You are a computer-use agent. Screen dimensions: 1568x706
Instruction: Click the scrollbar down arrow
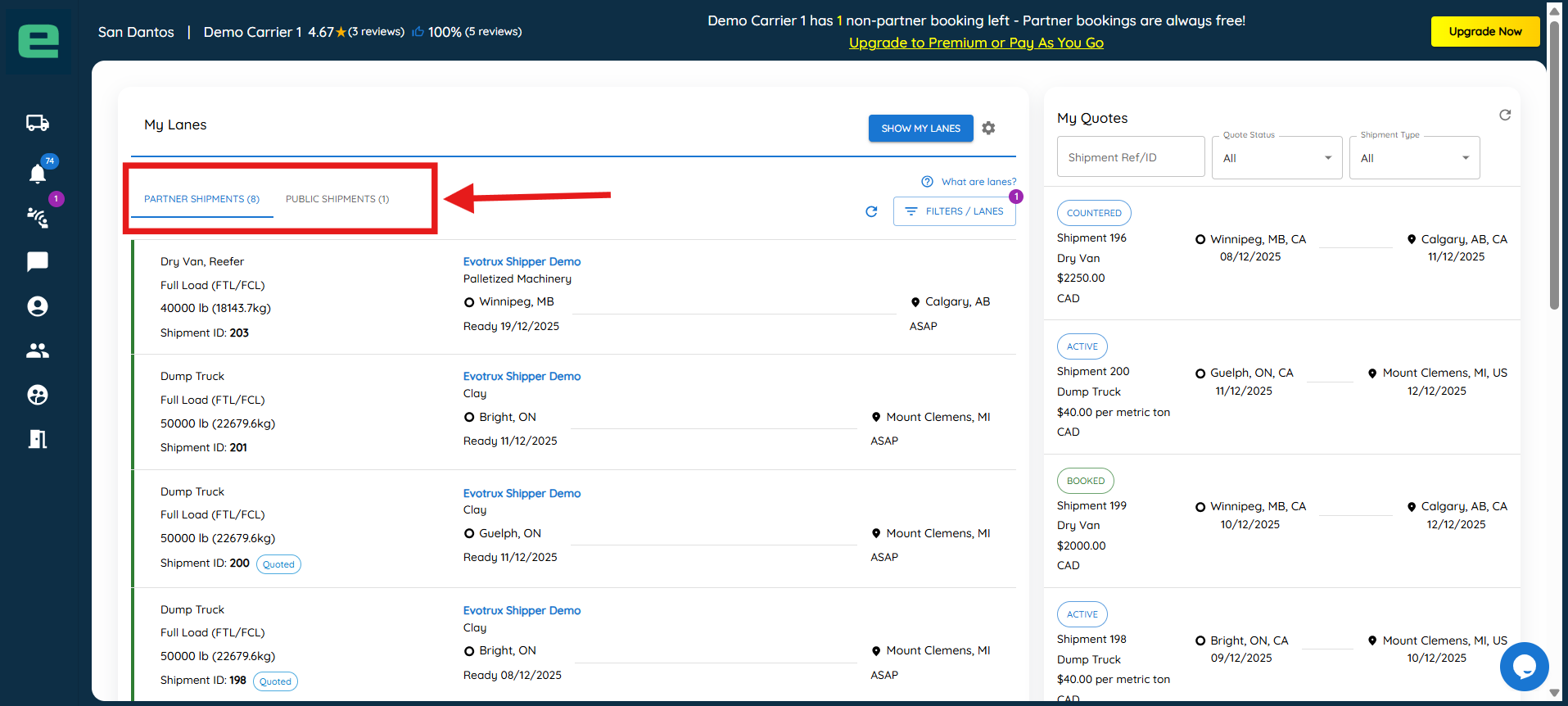(x=1554, y=694)
